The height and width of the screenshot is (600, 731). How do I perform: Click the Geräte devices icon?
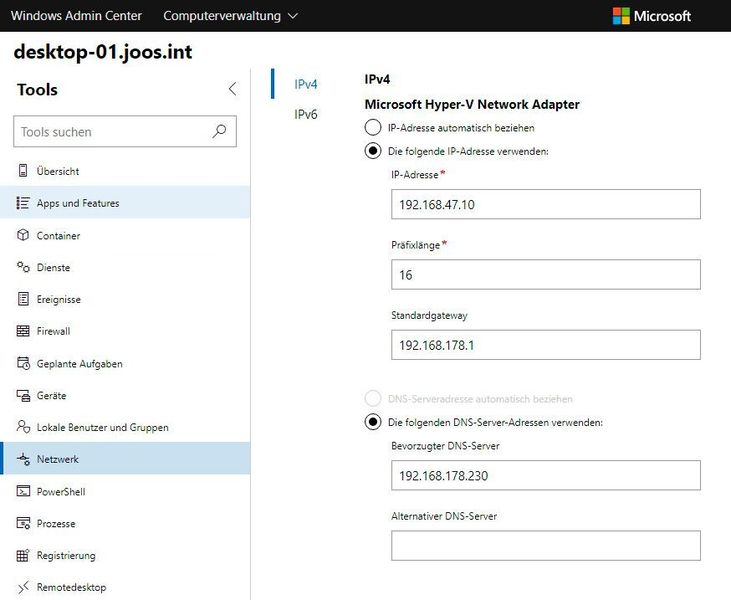tap(23, 395)
